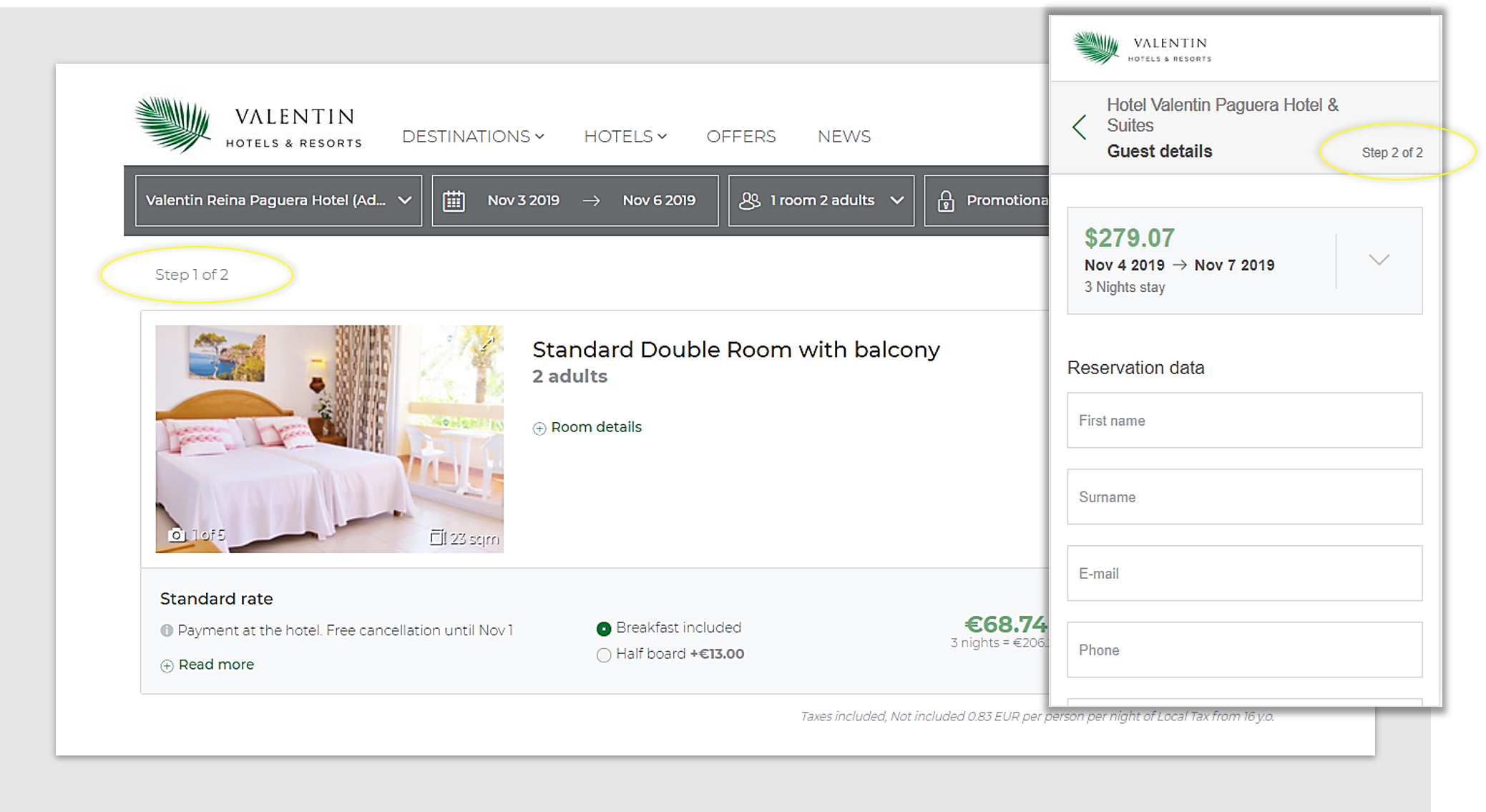Click the First name field
1486x812 pixels.
(x=1244, y=420)
